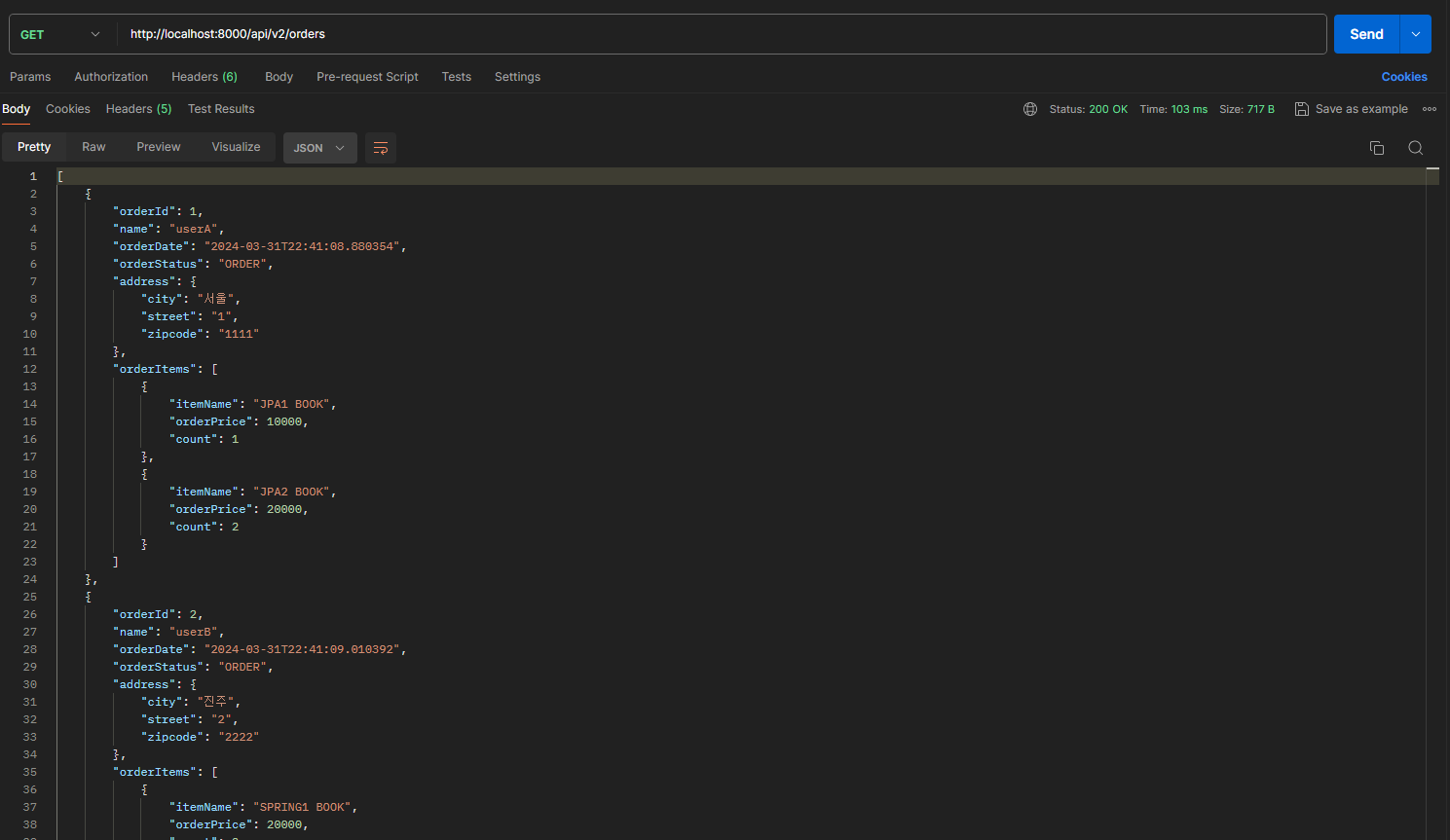Open the Authorization tab
This screenshot has height=840, width=1450.
point(111,77)
